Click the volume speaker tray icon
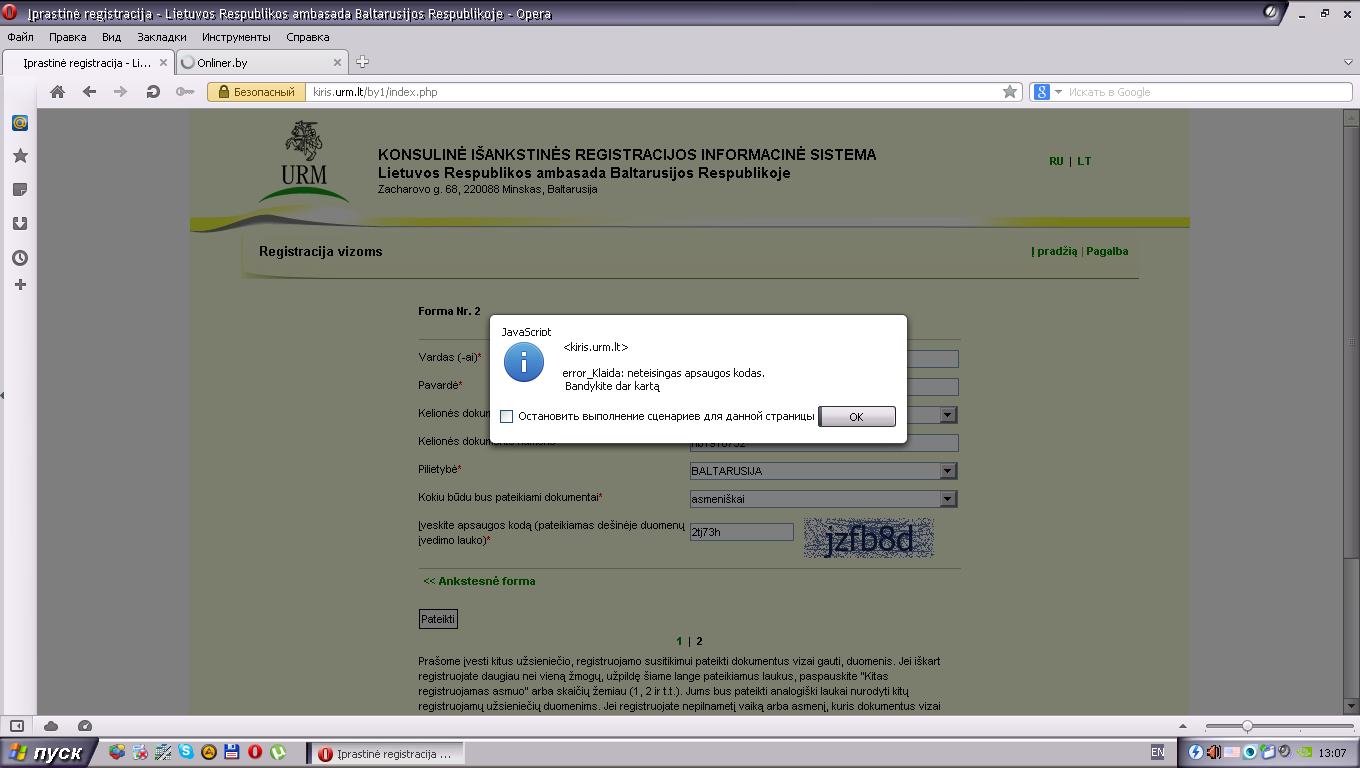Viewport: 1360px width, 768px height. (x=1213, y=752)
